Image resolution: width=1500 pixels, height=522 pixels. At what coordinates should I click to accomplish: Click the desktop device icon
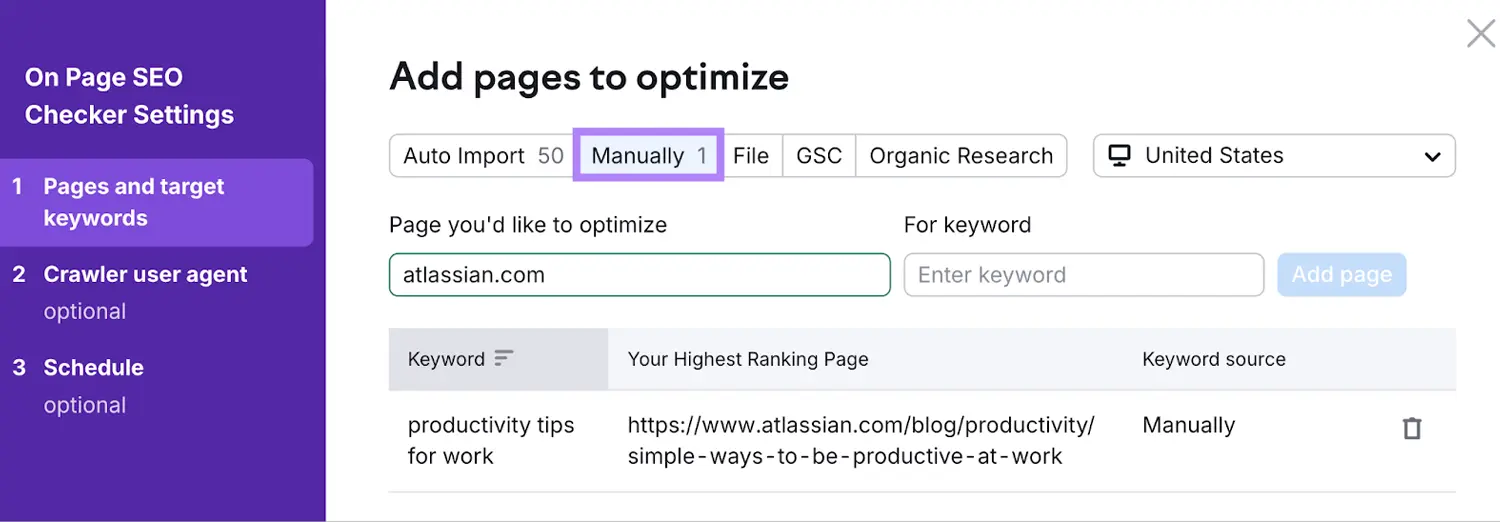pyautogui.click(x=1120, y=156)
